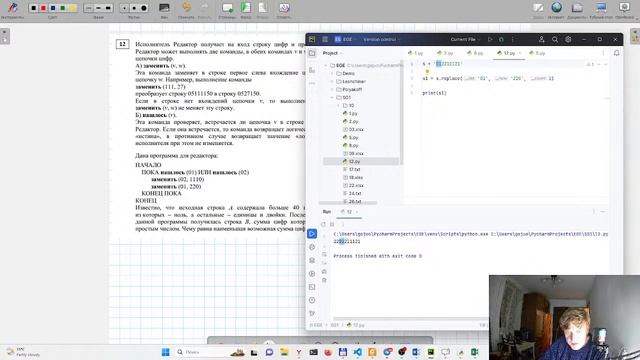This screenshot has width=640, height=360.
Task: Select the pen tool in whiteboard toolbar
Action: [13, 7]
